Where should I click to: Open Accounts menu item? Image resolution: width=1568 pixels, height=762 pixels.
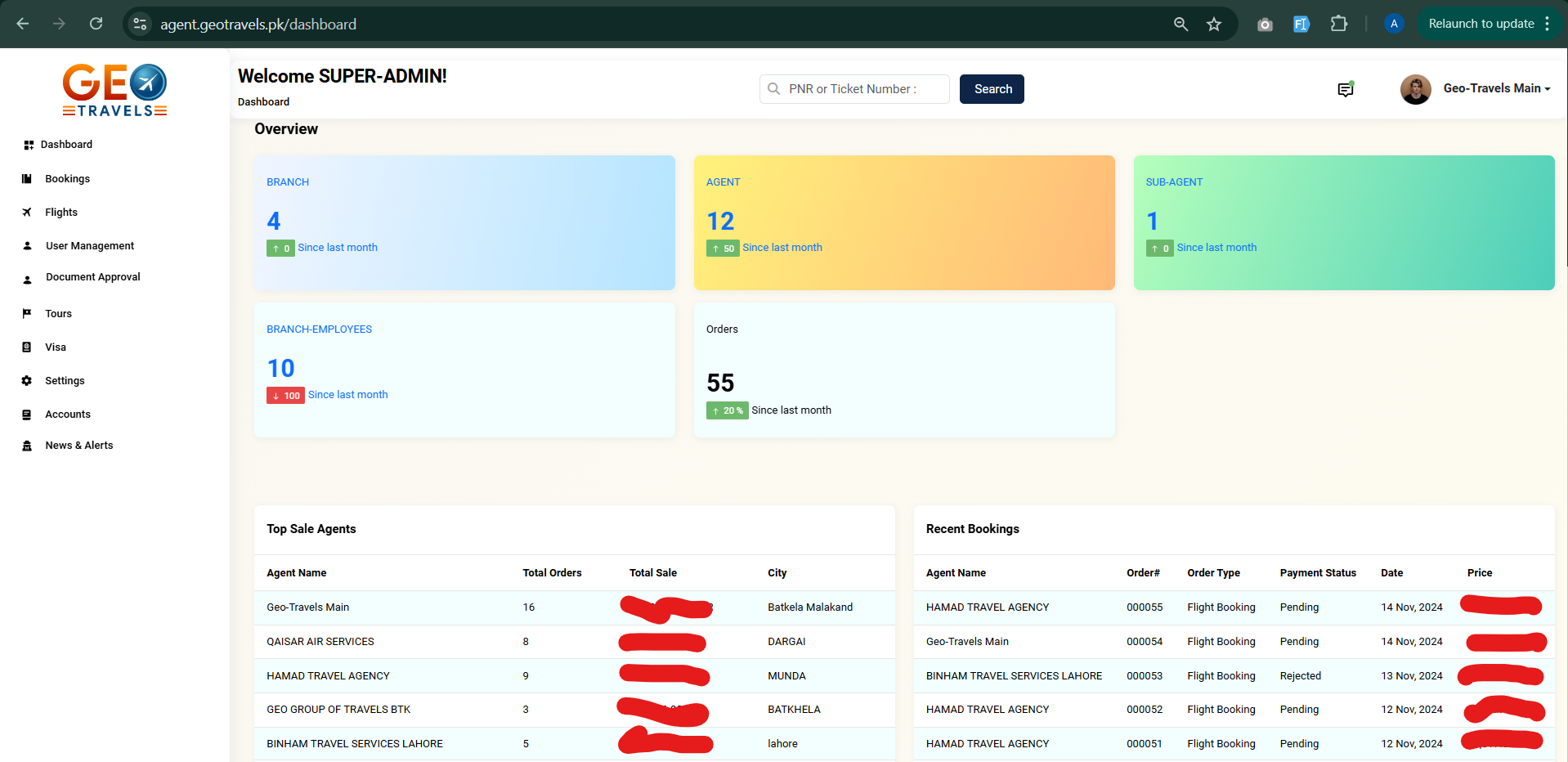(x=68, y=415)
